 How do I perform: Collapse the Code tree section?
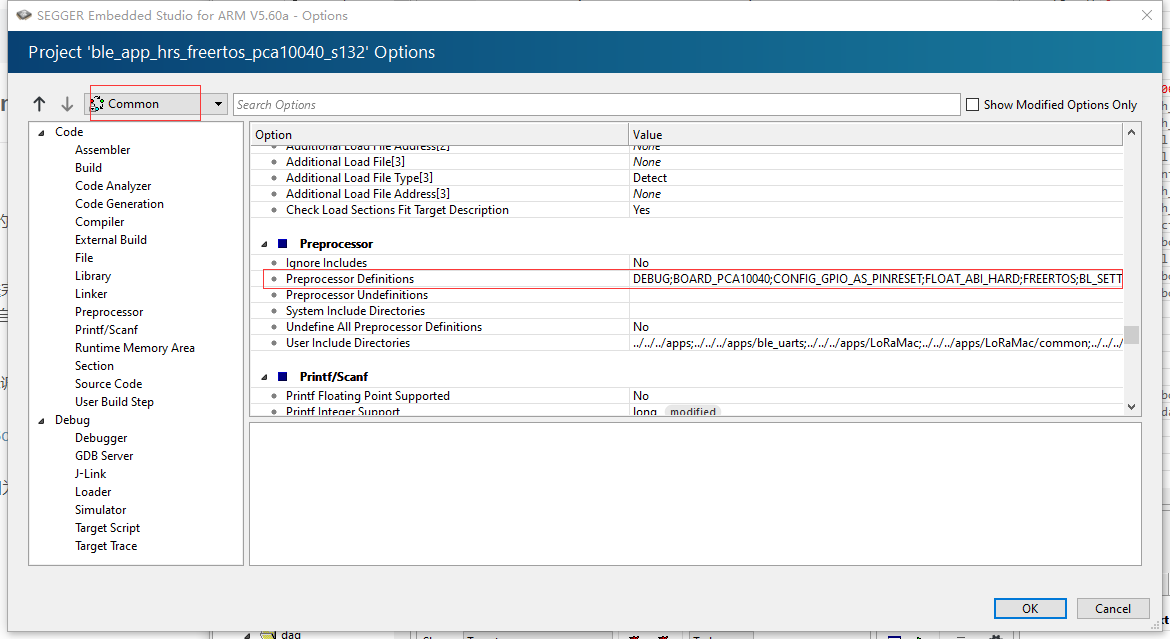pos(40,131)
